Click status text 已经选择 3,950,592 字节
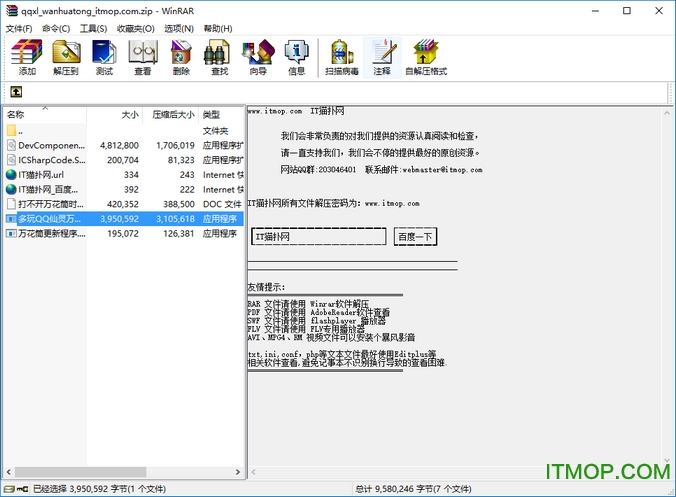The image size is (676, 497). pos(100,489)
